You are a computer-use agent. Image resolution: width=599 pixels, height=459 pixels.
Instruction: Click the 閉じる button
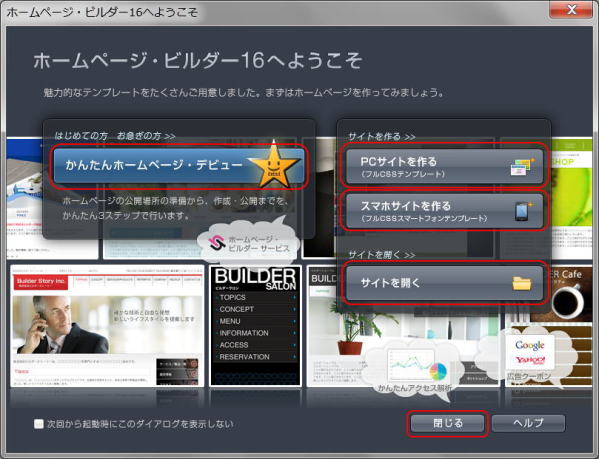pyautogui.click(x=447, y=423)
